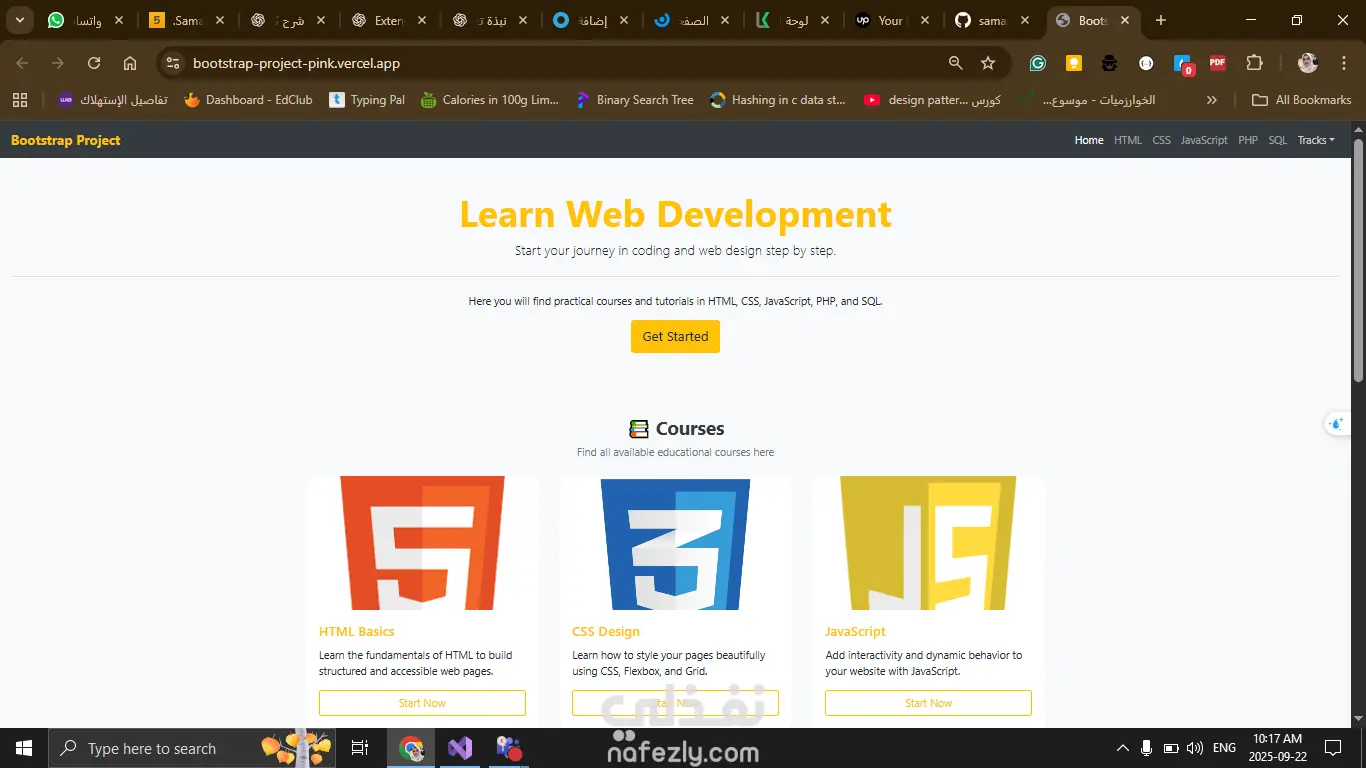The height and width of the screenshot is (768, 1366).
Task: Bookmark this page with the star icon
Action: click(988, 63)
